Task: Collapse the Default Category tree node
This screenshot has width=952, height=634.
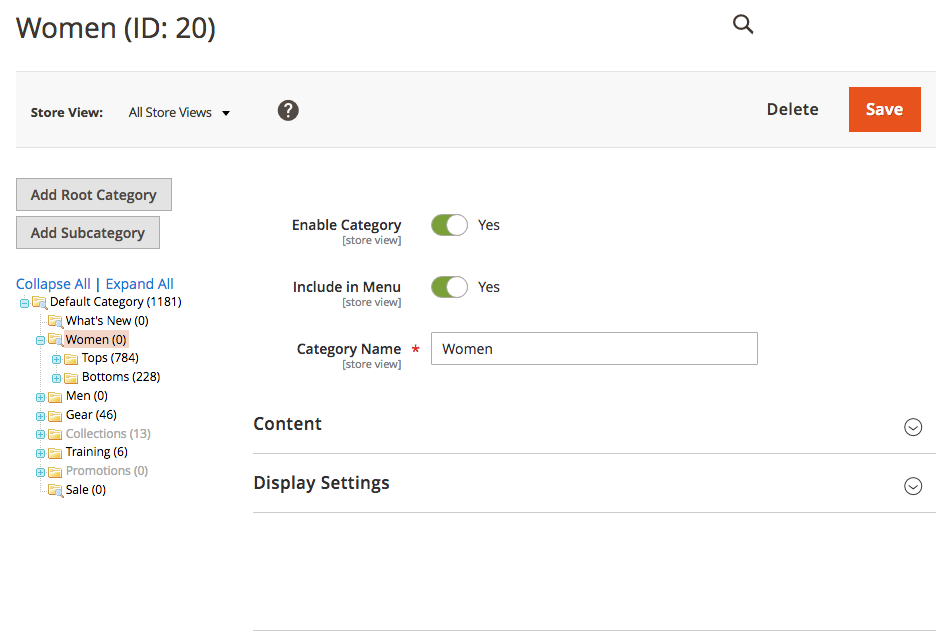Action: 24,303
